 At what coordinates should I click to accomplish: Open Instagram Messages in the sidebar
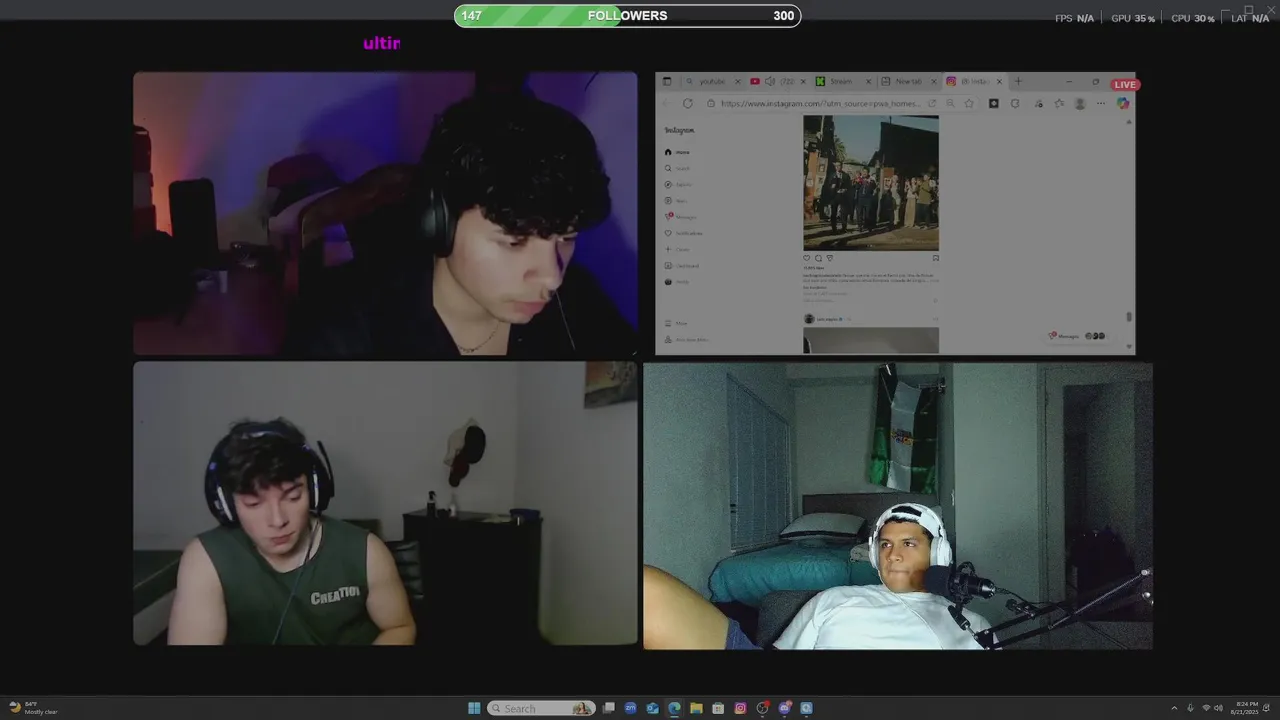pyautogui.click(x=680, y=217)
